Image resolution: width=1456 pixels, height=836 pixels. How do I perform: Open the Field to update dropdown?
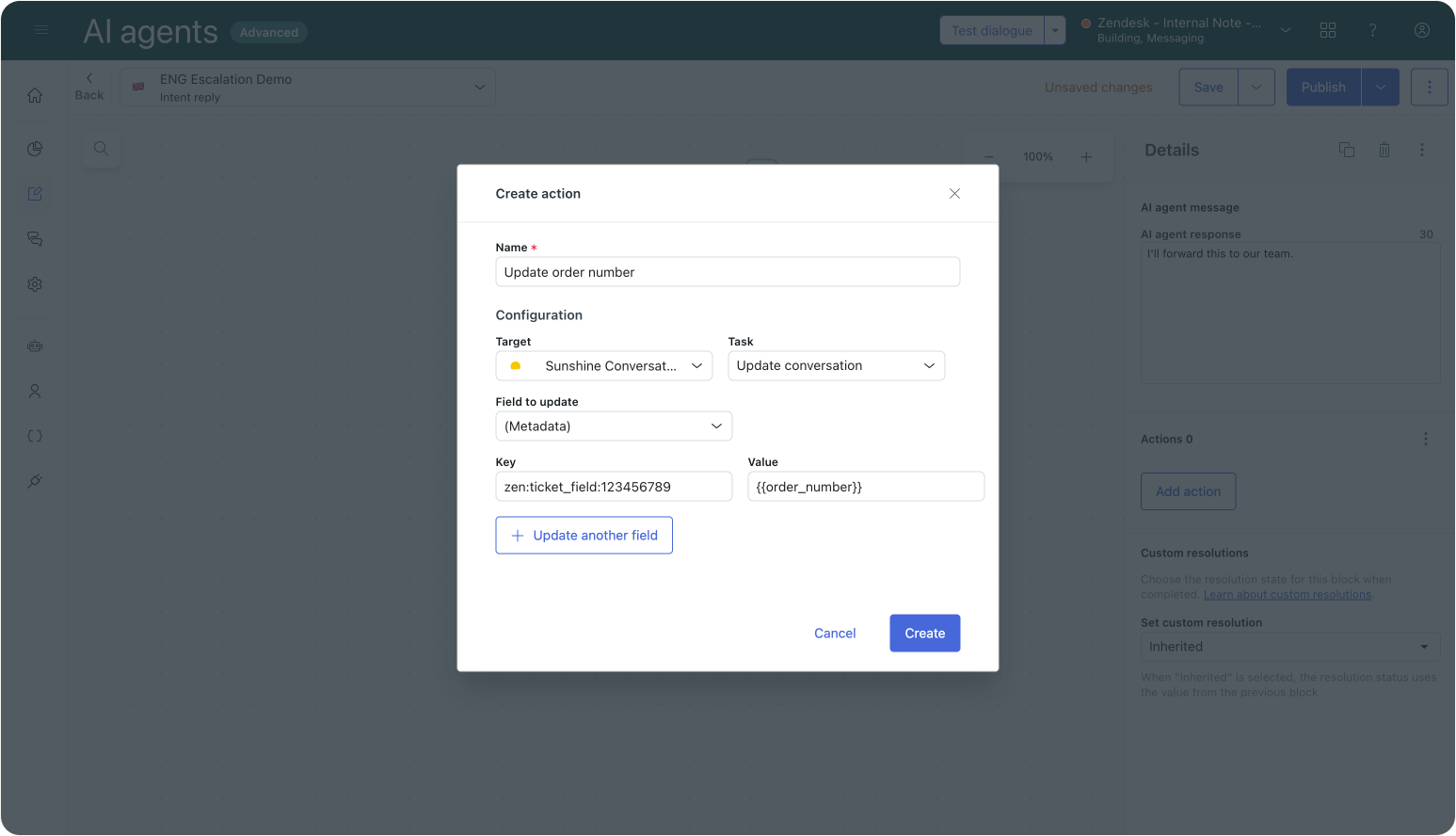pyautogui.click(x=613, y=426)
